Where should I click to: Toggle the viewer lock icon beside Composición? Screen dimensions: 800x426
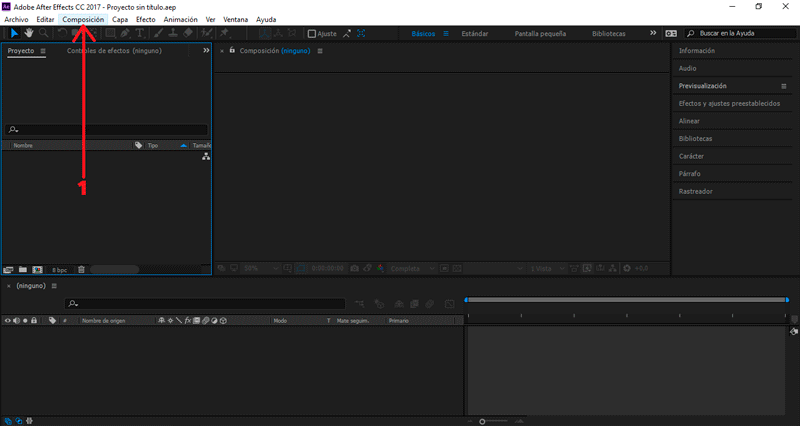[232, 51]
